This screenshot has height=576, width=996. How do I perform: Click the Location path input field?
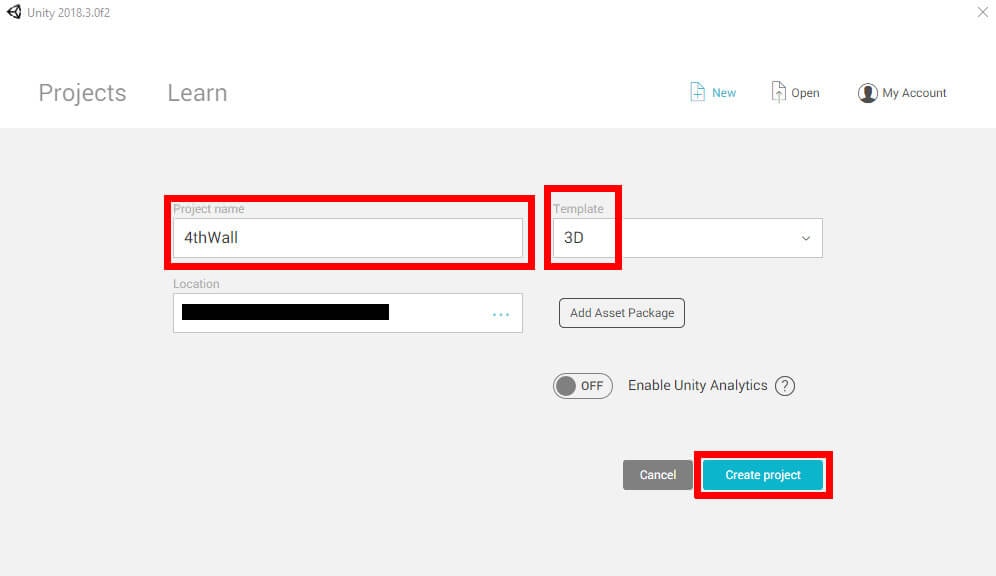tap(348, 313)
